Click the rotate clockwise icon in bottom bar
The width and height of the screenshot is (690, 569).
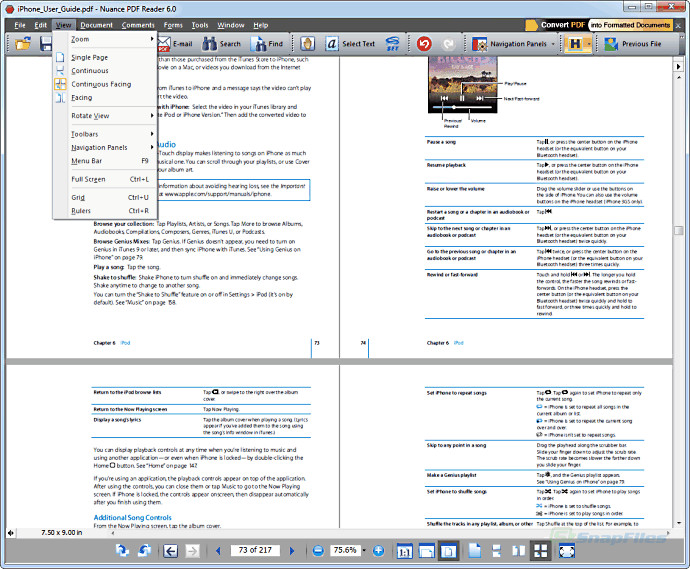point(122,551)
